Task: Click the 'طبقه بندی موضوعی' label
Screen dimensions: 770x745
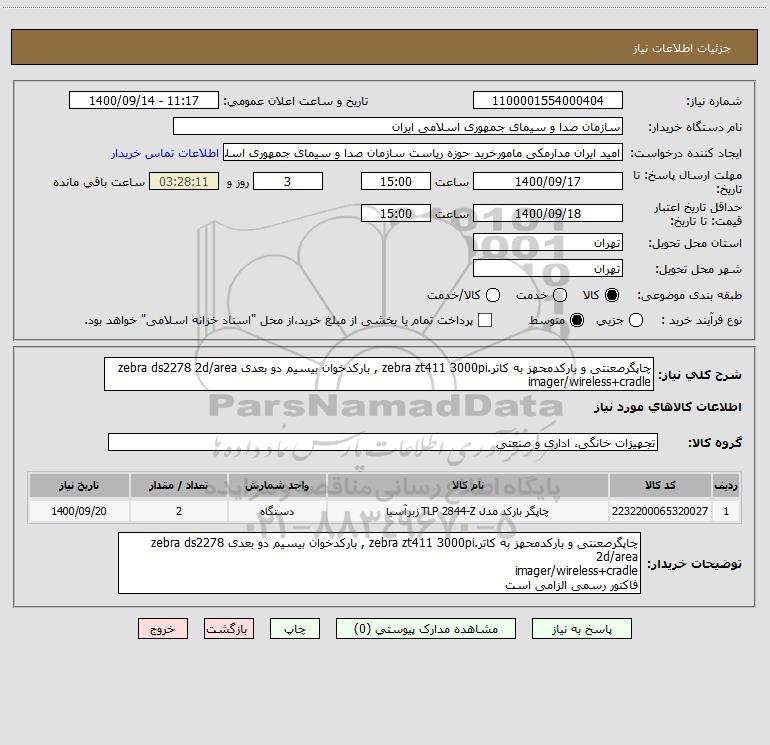Action: tap(689, 295)
